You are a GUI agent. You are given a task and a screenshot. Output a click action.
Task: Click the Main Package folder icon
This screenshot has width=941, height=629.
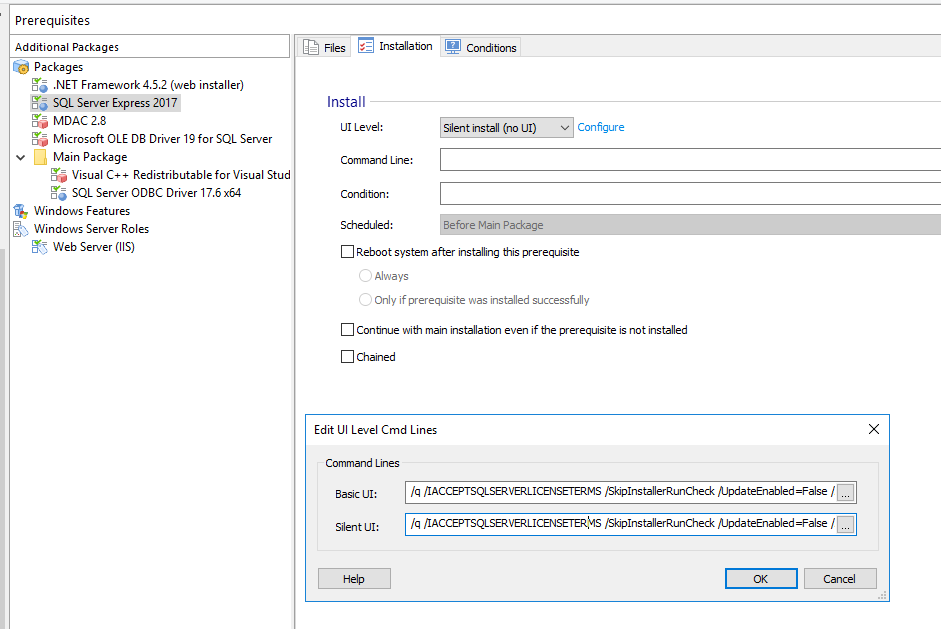40,157
